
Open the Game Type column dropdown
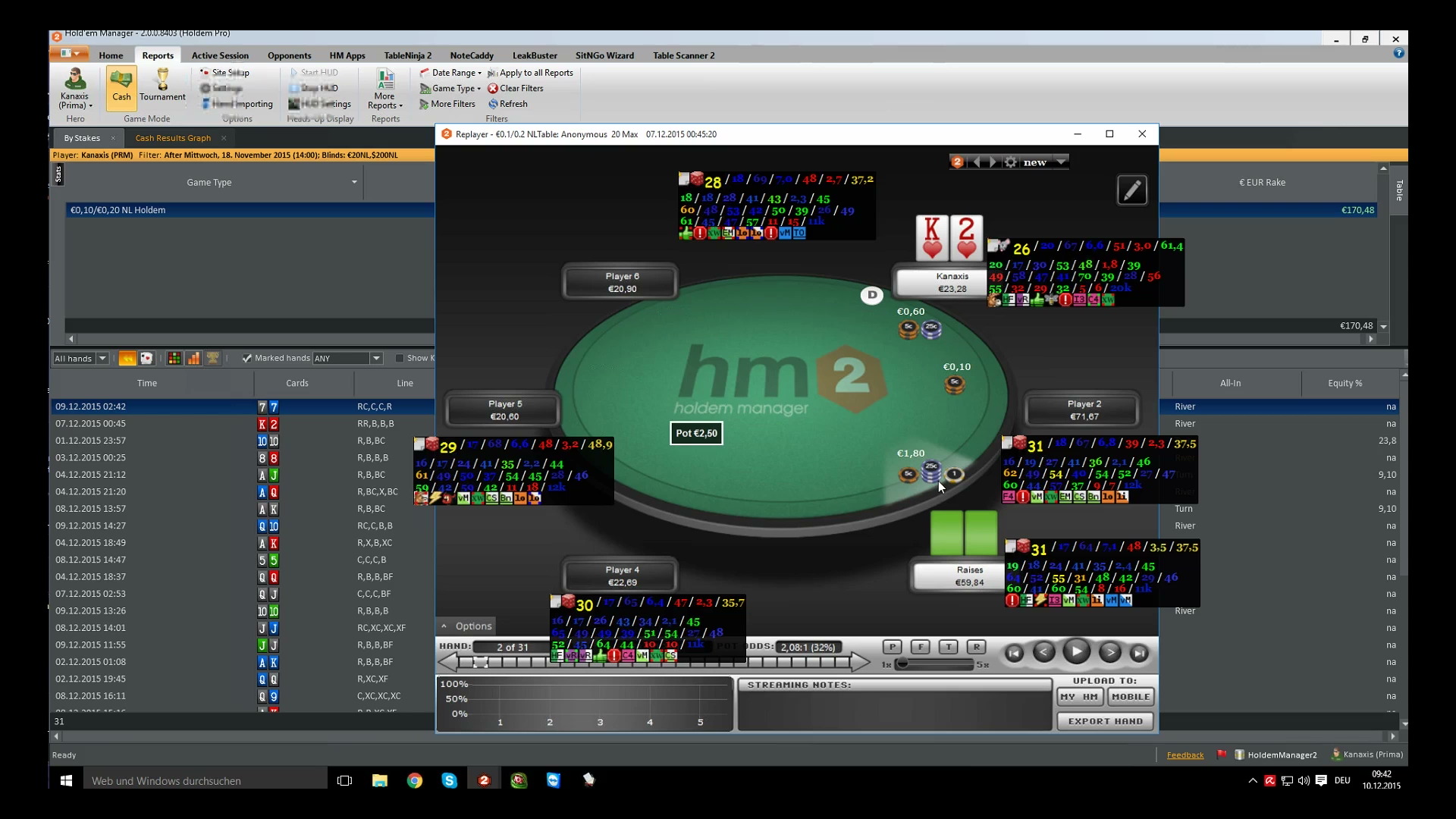[x=354, y=182]
